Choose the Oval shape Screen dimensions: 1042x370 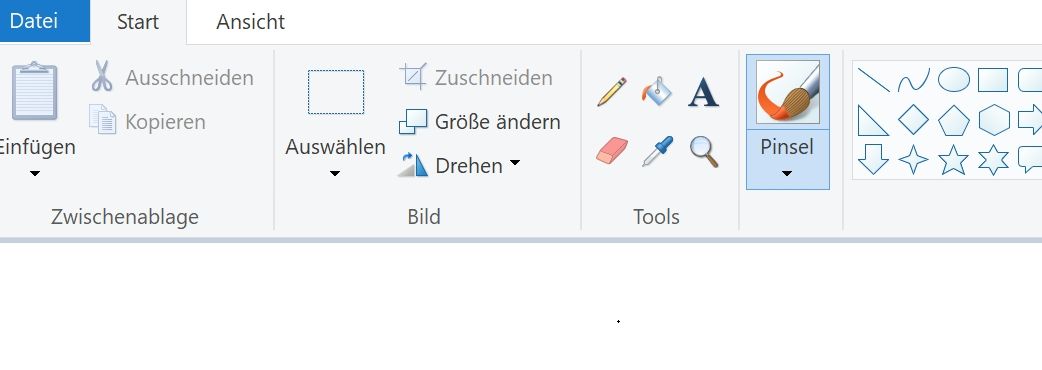[x=954, y=80]
